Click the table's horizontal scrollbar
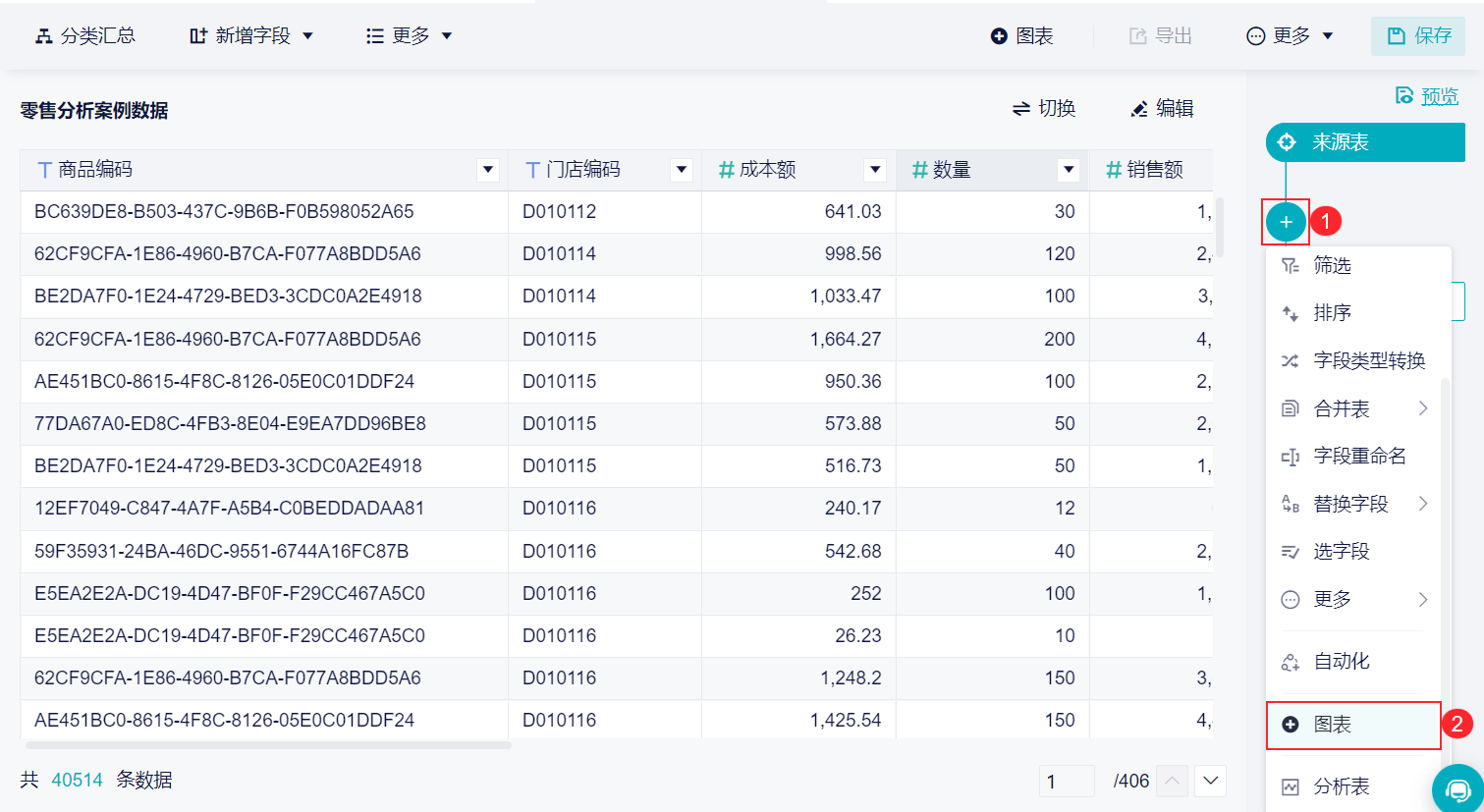The height and width of the screenshot is (812, 1484). point(265,745)
